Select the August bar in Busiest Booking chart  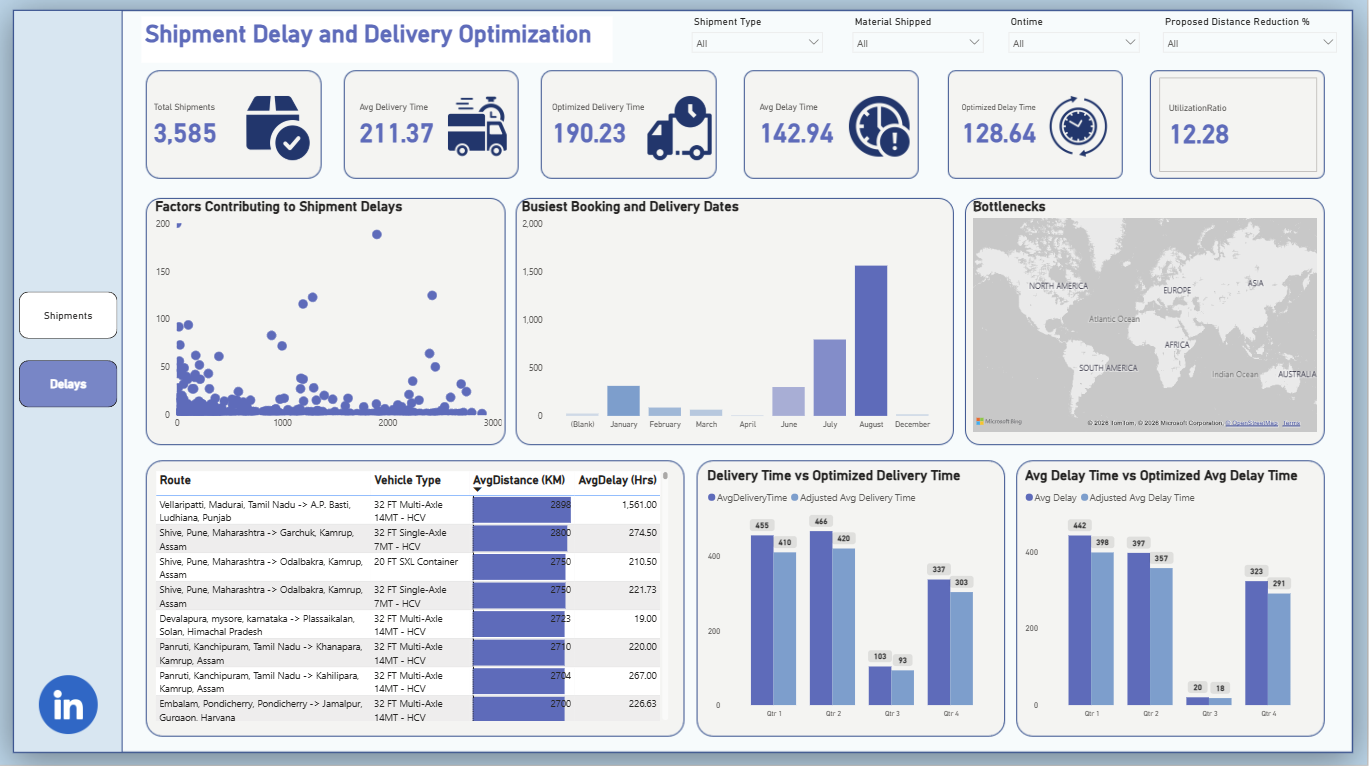870,340
